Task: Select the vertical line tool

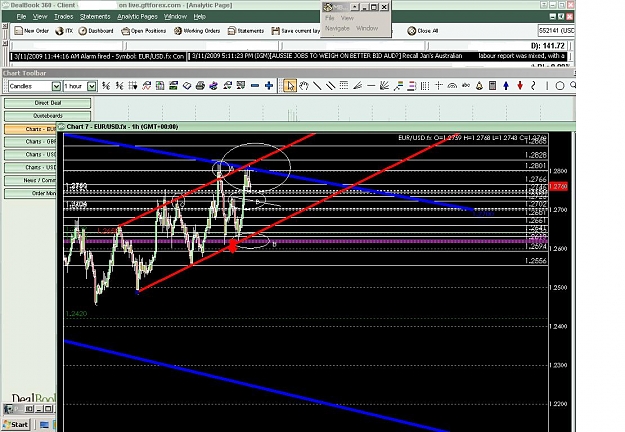Action: [546, 86]
